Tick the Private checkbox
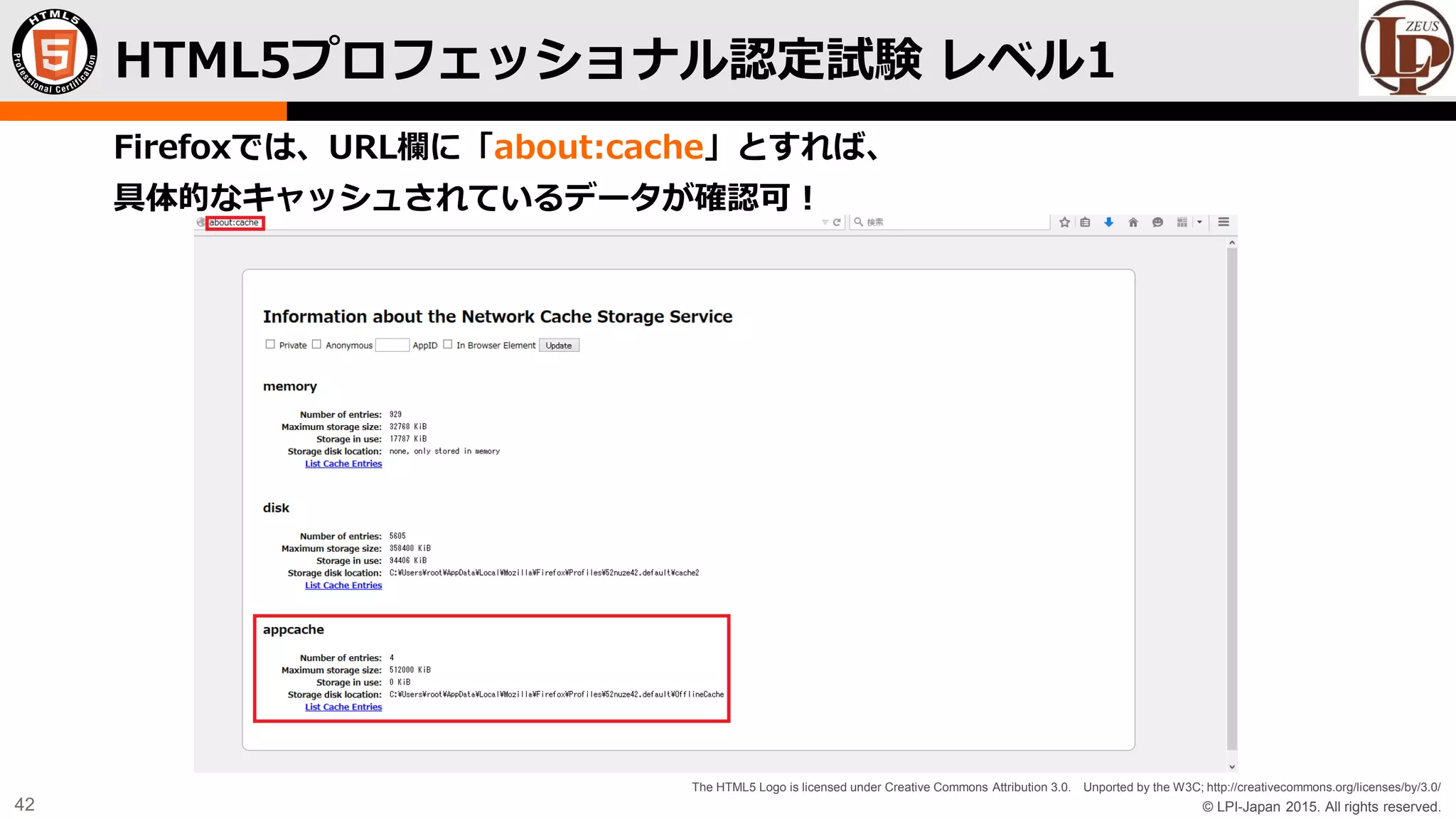The image size is (1456, 819). click(x=270, y=344)
